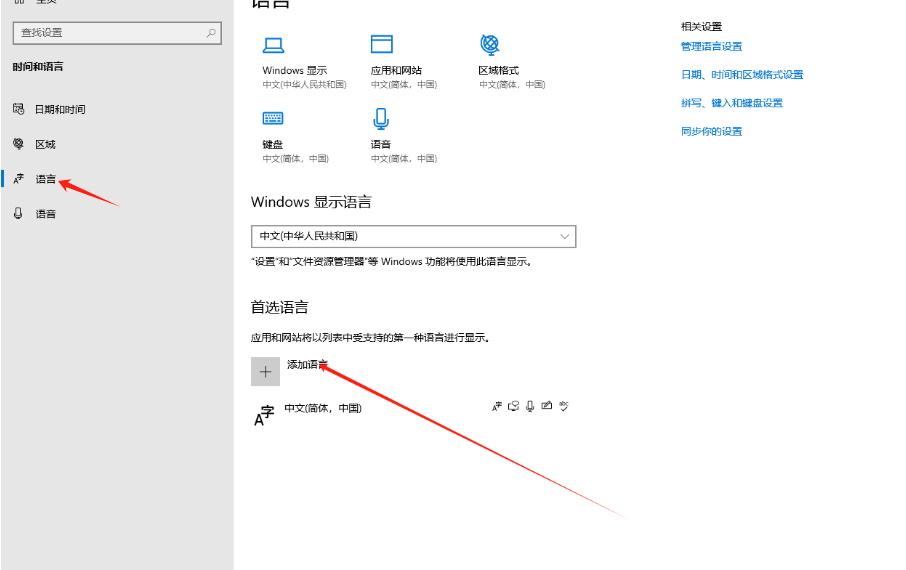Open 日期、时间和区域格式设置 link
This screenshot has width=906, height=570.
742,75
